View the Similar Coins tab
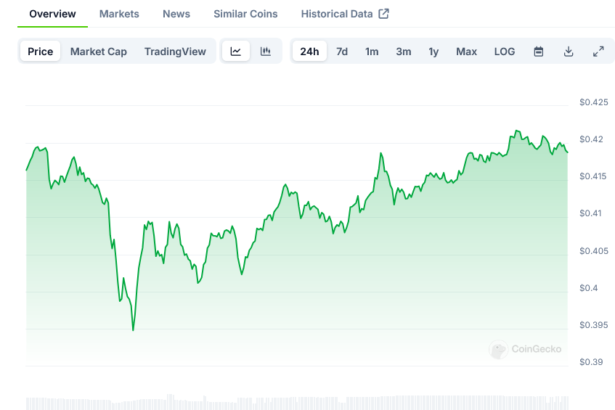The width and height of the screenshot is (615, 410). [x=246, y=14]
